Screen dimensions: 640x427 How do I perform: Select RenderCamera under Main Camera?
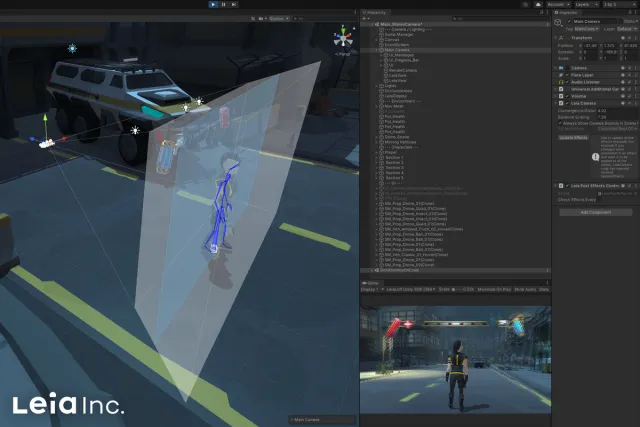pos(403,70)
